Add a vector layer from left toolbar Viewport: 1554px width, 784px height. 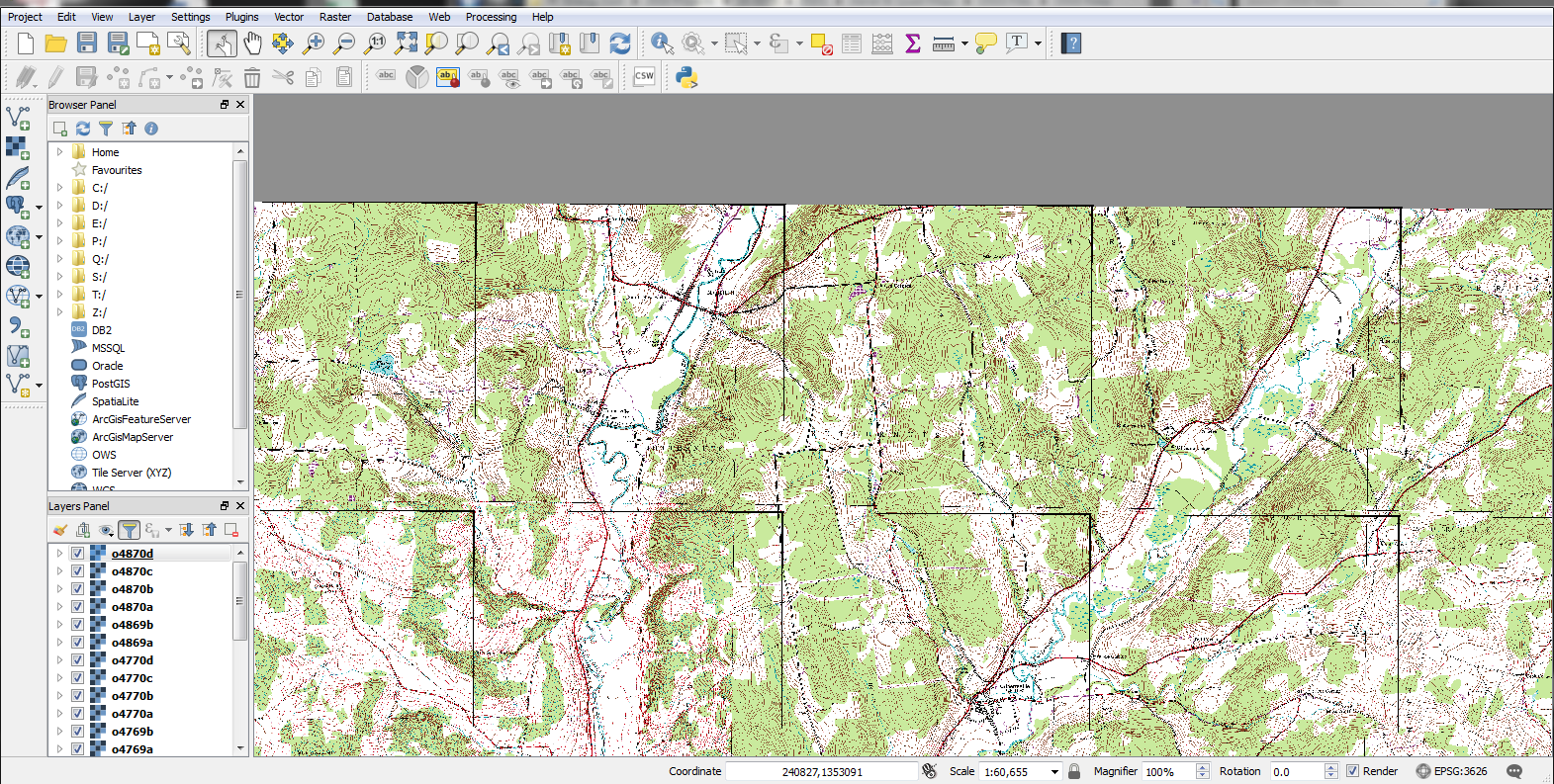(x=18, y=119)
